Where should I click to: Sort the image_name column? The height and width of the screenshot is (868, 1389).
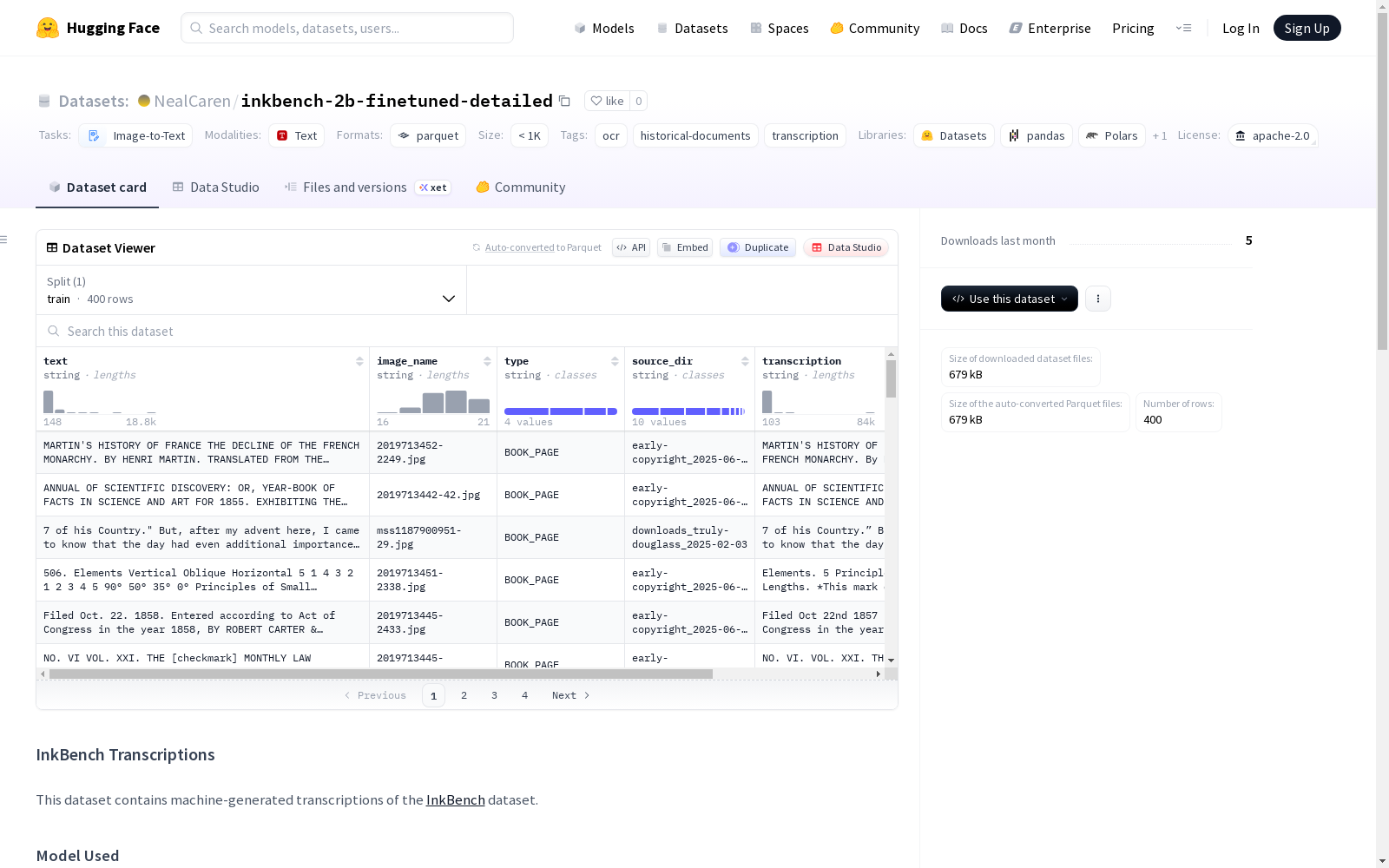(487, 361)
